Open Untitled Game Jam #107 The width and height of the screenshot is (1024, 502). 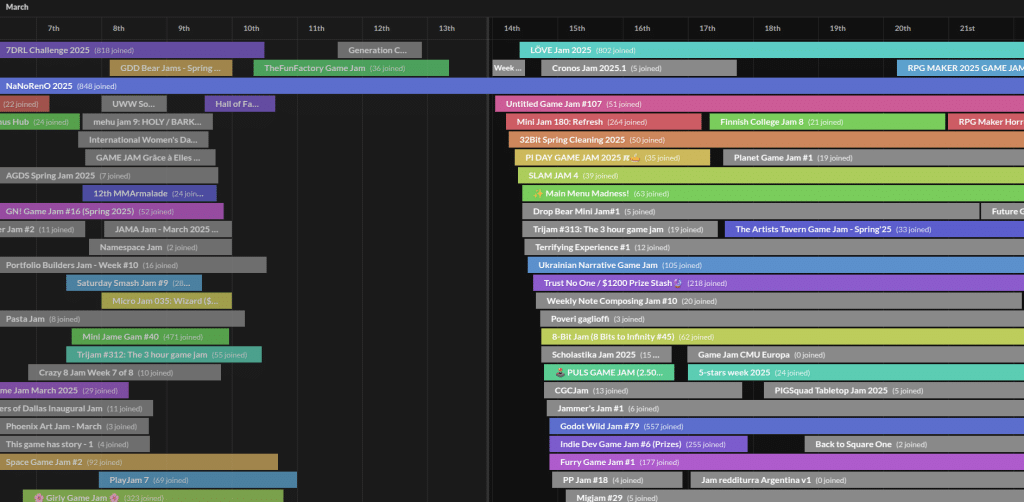[760, 104]
